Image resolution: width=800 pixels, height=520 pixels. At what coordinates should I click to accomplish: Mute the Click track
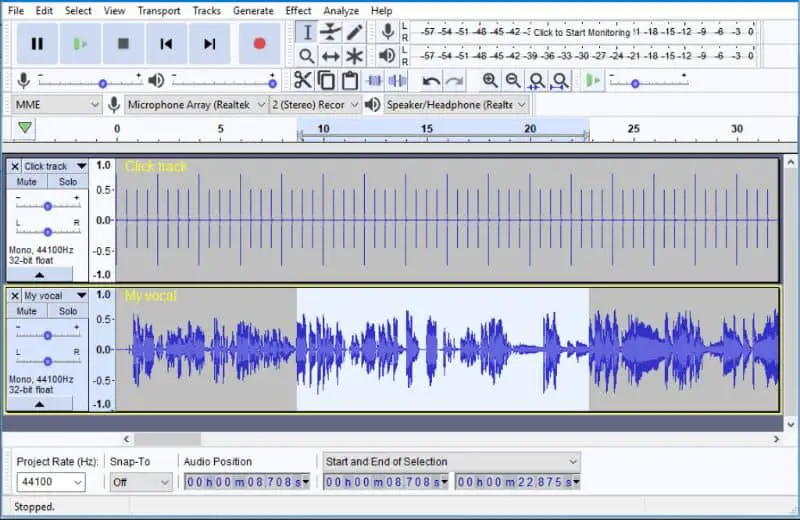click(x=27, y=182)
